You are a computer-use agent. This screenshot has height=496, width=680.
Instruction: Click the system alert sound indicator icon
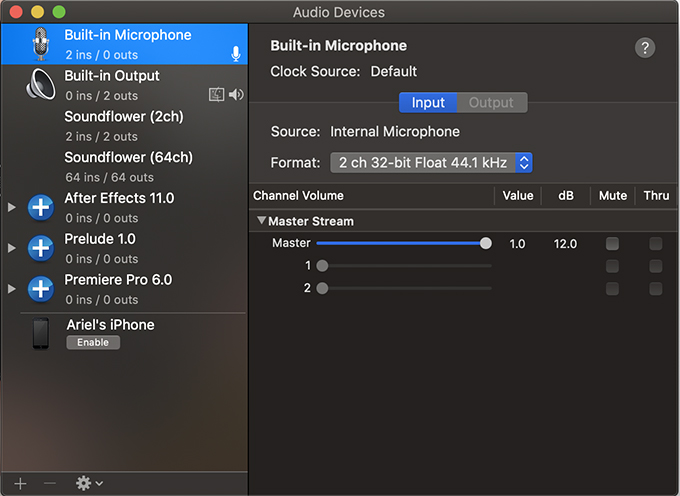coord(216,95)
